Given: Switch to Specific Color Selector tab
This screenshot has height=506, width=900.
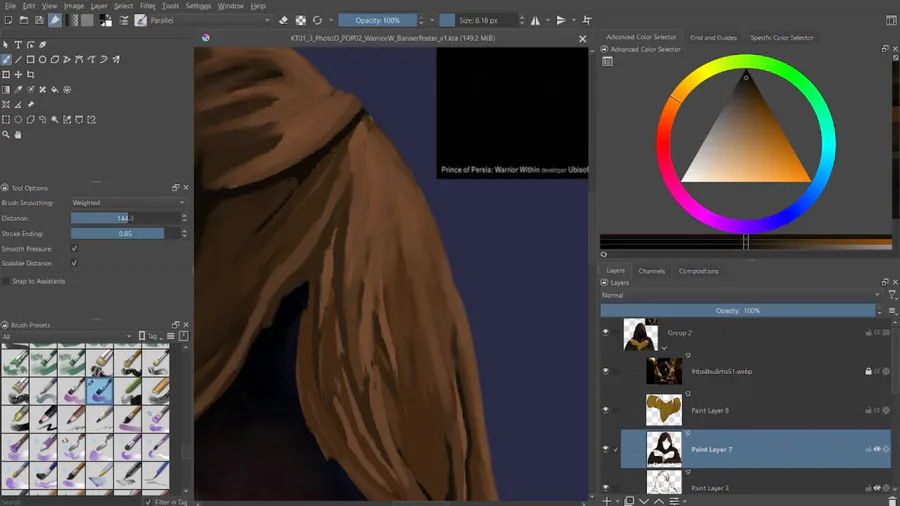Looking at the screenshot, I should [782, 37].
